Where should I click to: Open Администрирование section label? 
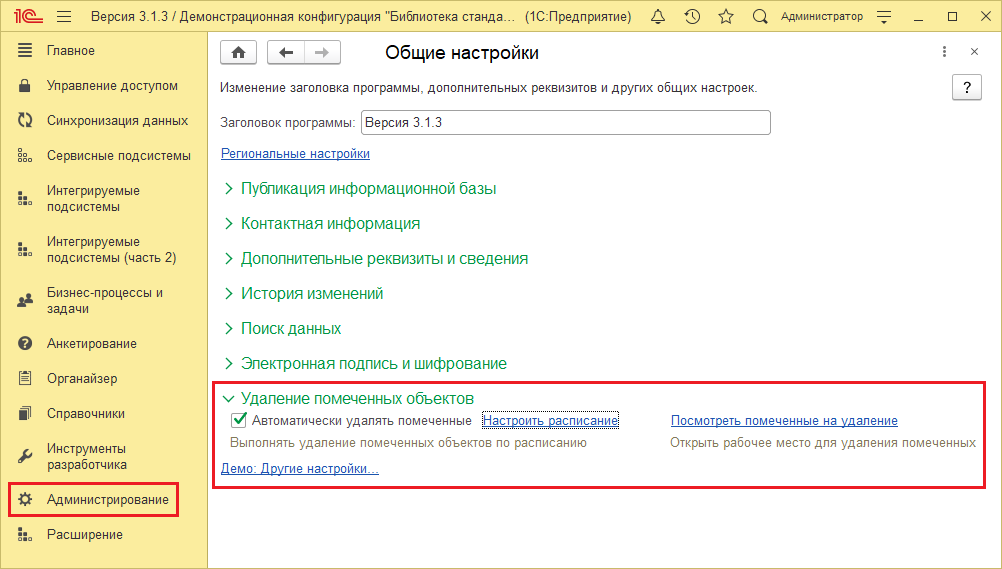107,499
